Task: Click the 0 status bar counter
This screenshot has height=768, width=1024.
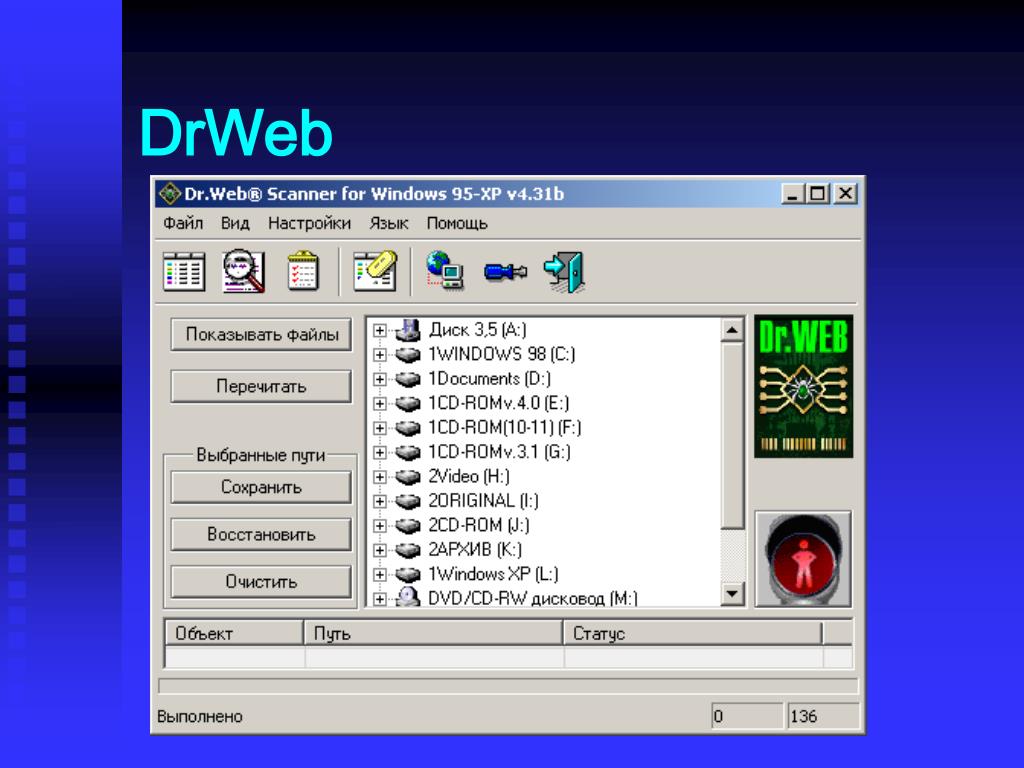Action: [747, 716]
